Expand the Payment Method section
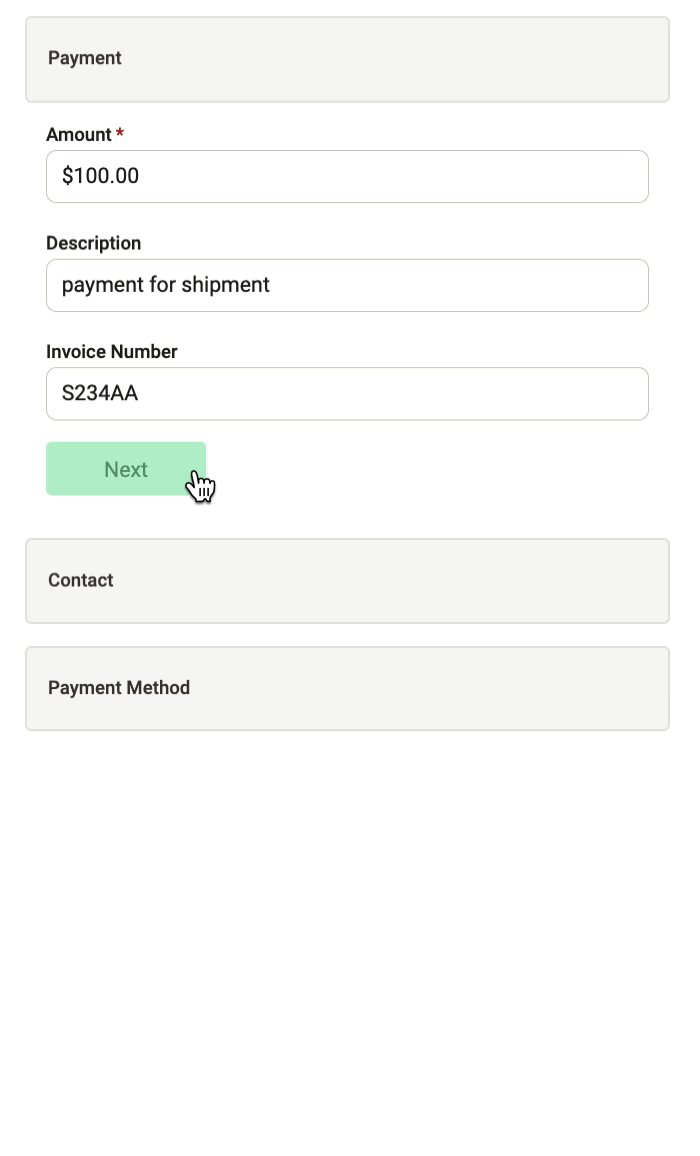Screen dimensions: 700x1156 click(346, 689)
